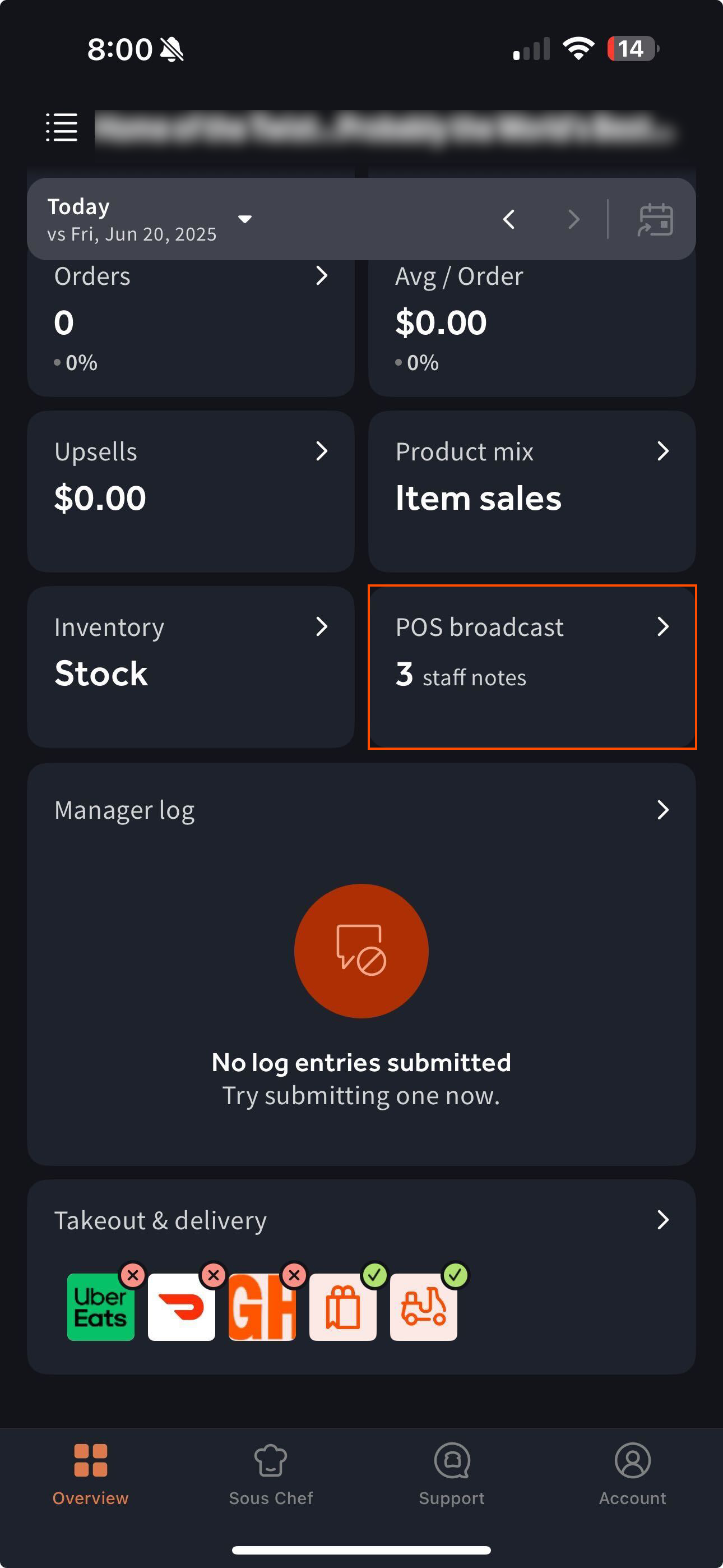This screenshot has width=723, height=1568.
Task: Tap the delivery scooter channel icon
Action: click(x=424, y=1306)
